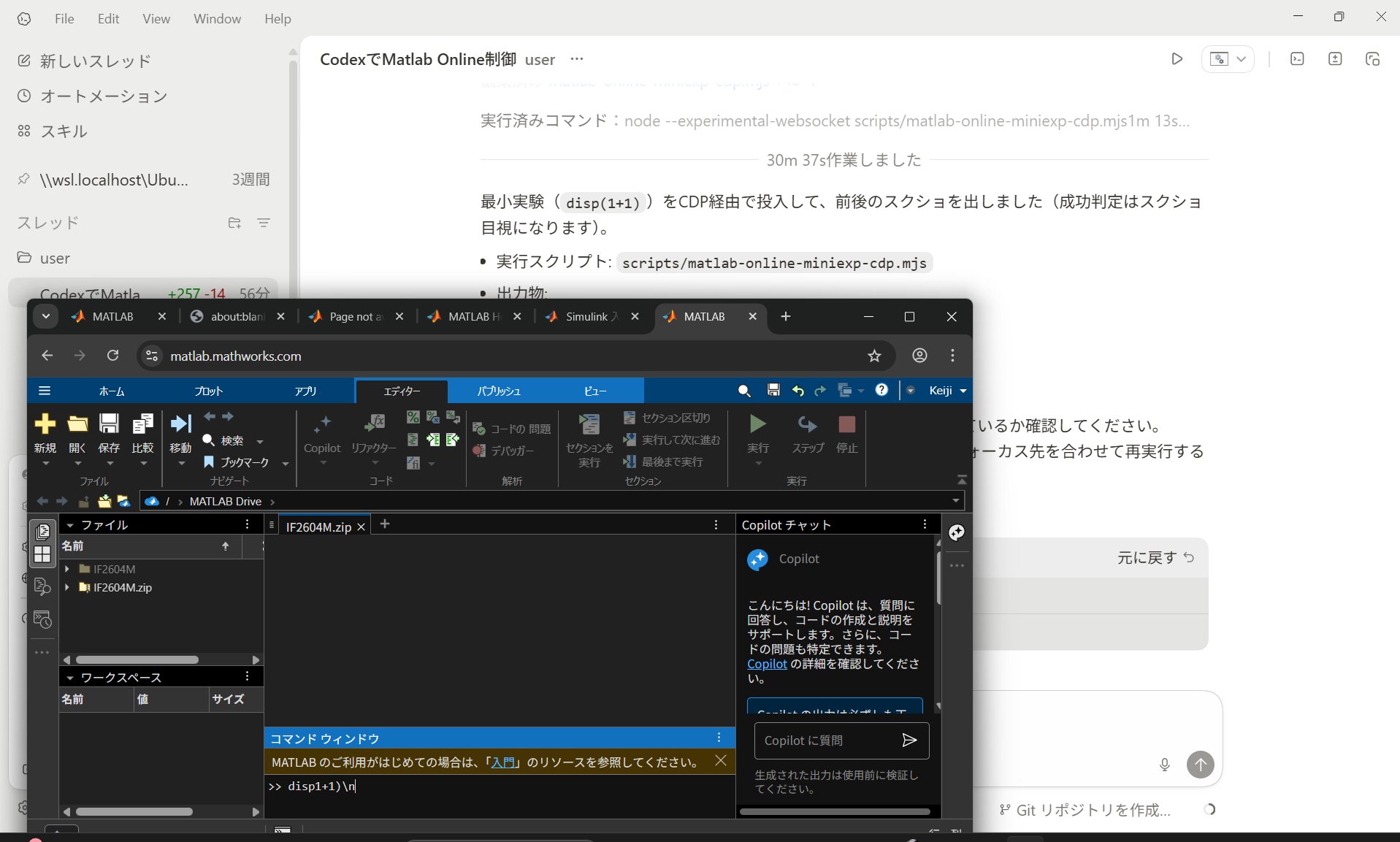Viewport: 1400px width, 842px height.
Task: Collapse the ファイル panel
Action: point(70,525)
